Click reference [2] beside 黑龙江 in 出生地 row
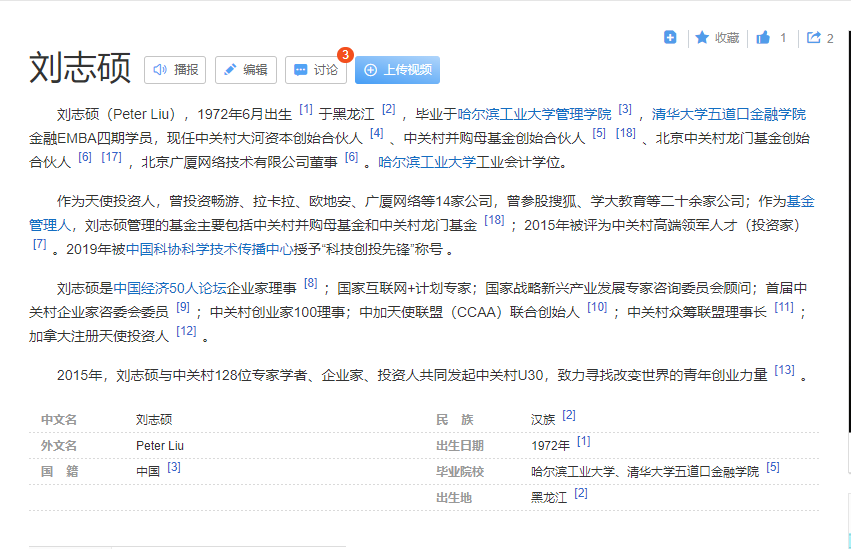 tap(581, 493)
